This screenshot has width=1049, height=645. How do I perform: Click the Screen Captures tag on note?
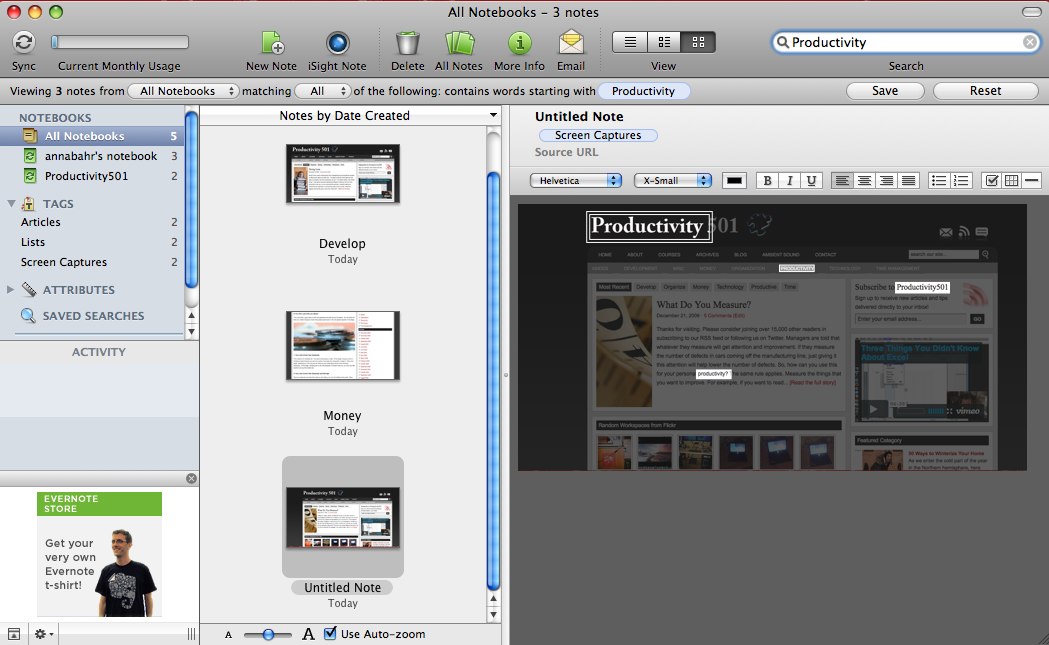pos(597,135)
